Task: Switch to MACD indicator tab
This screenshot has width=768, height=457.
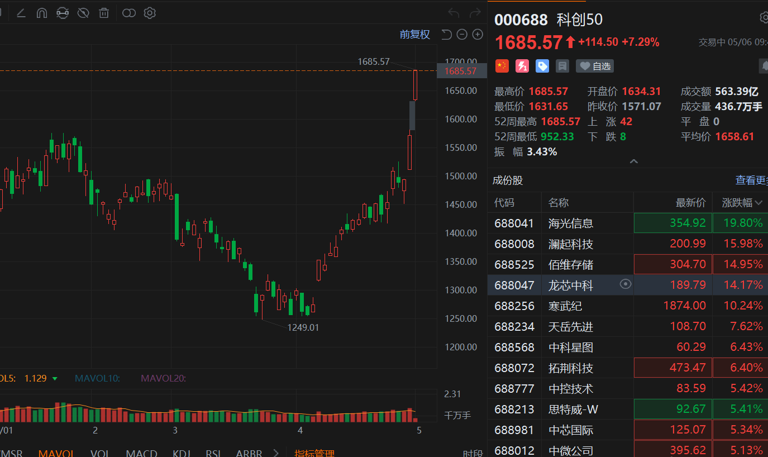Action: point(142,453)
